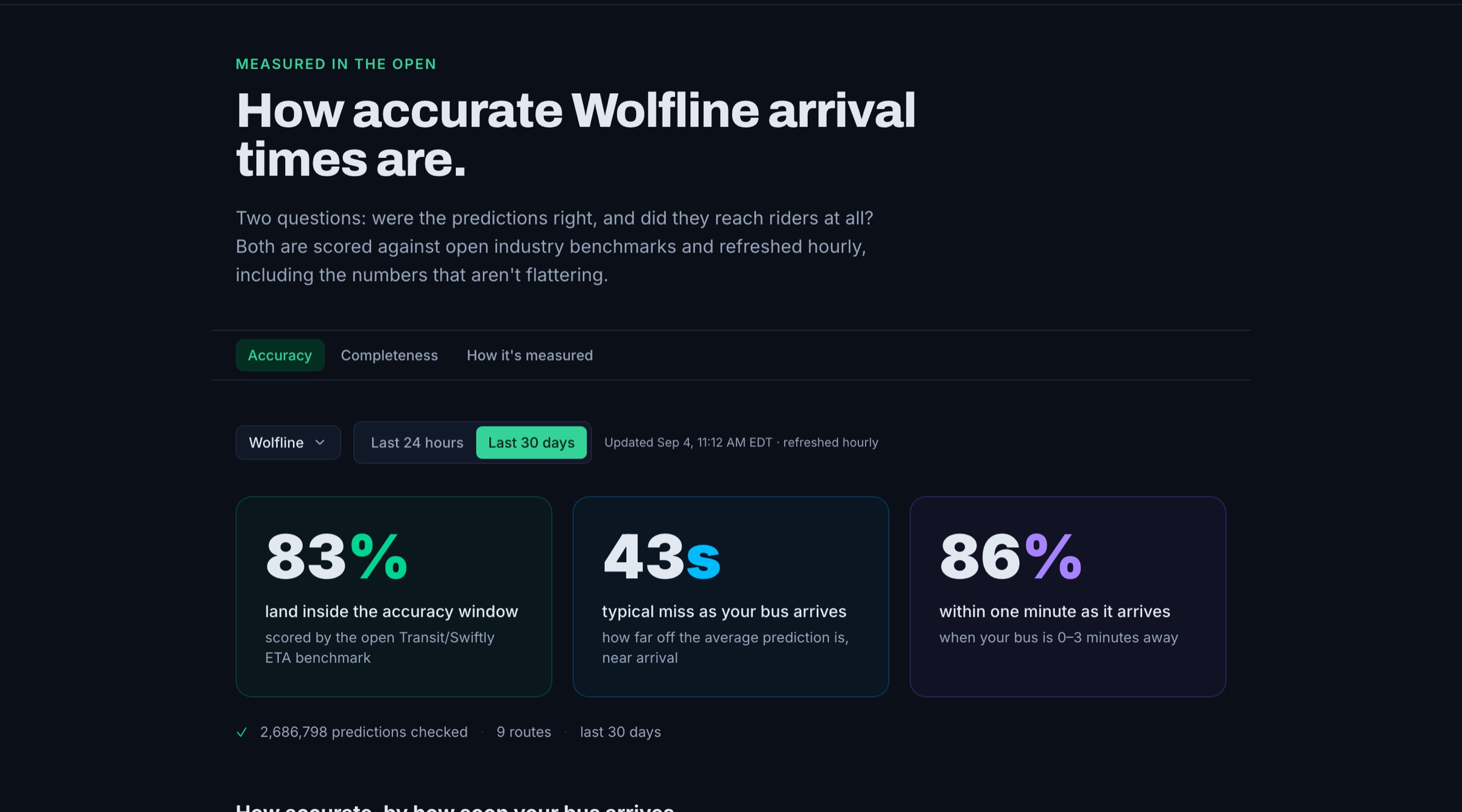Open the Wolfline agency dropdown
This screenshot has height=812, width=1462.
[288, 443]
